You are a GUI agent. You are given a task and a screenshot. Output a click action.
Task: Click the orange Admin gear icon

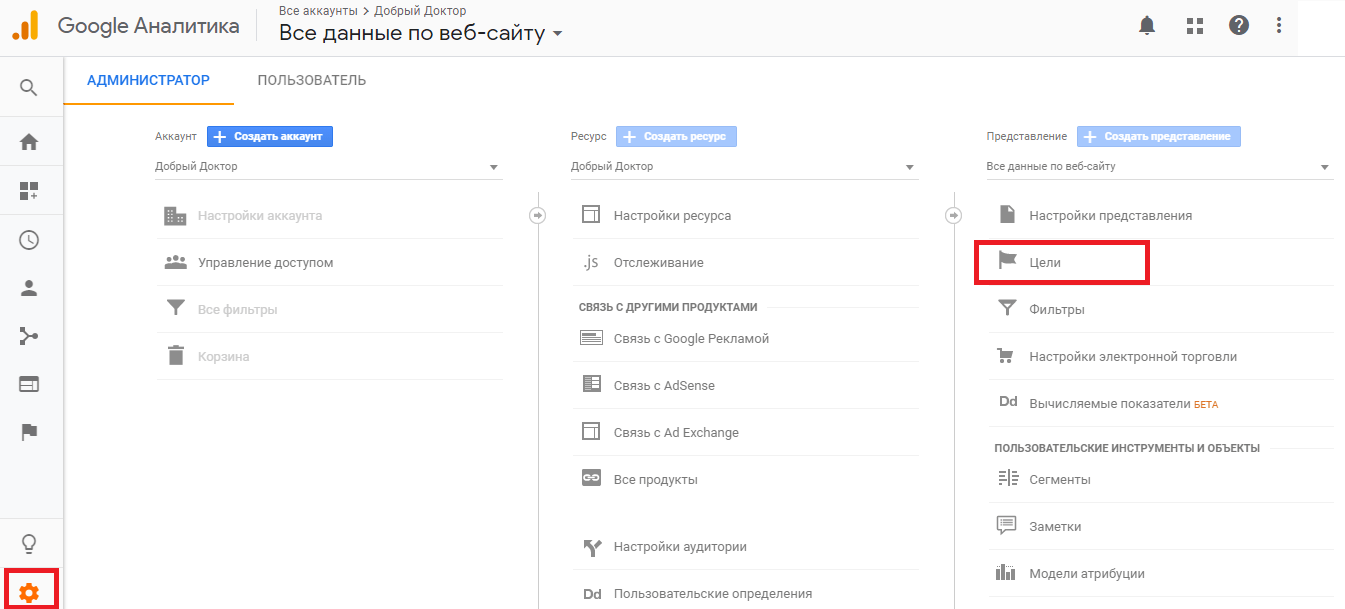click(30, 592)
